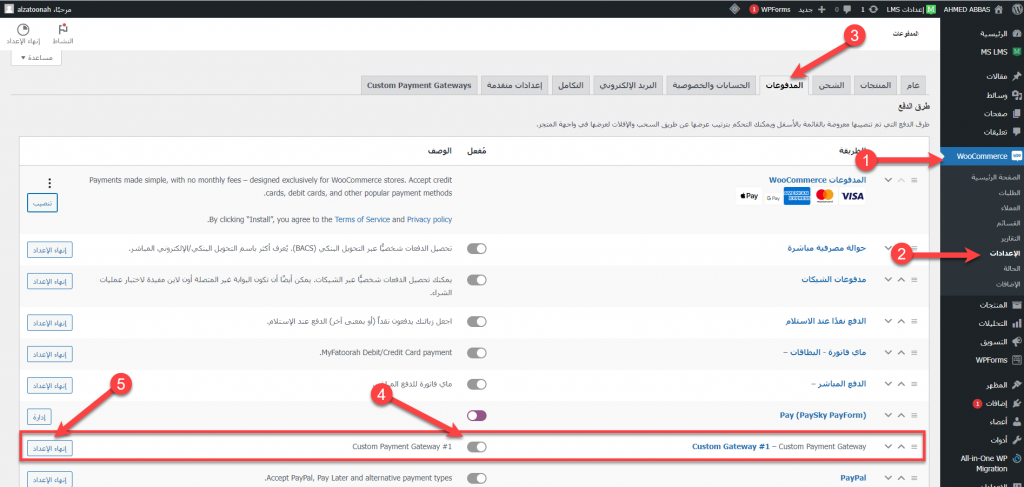This screenshot has height=487, width=1024.
Task: Click Manage button for PaySky PayForm
Action: [x=39, y=415]
